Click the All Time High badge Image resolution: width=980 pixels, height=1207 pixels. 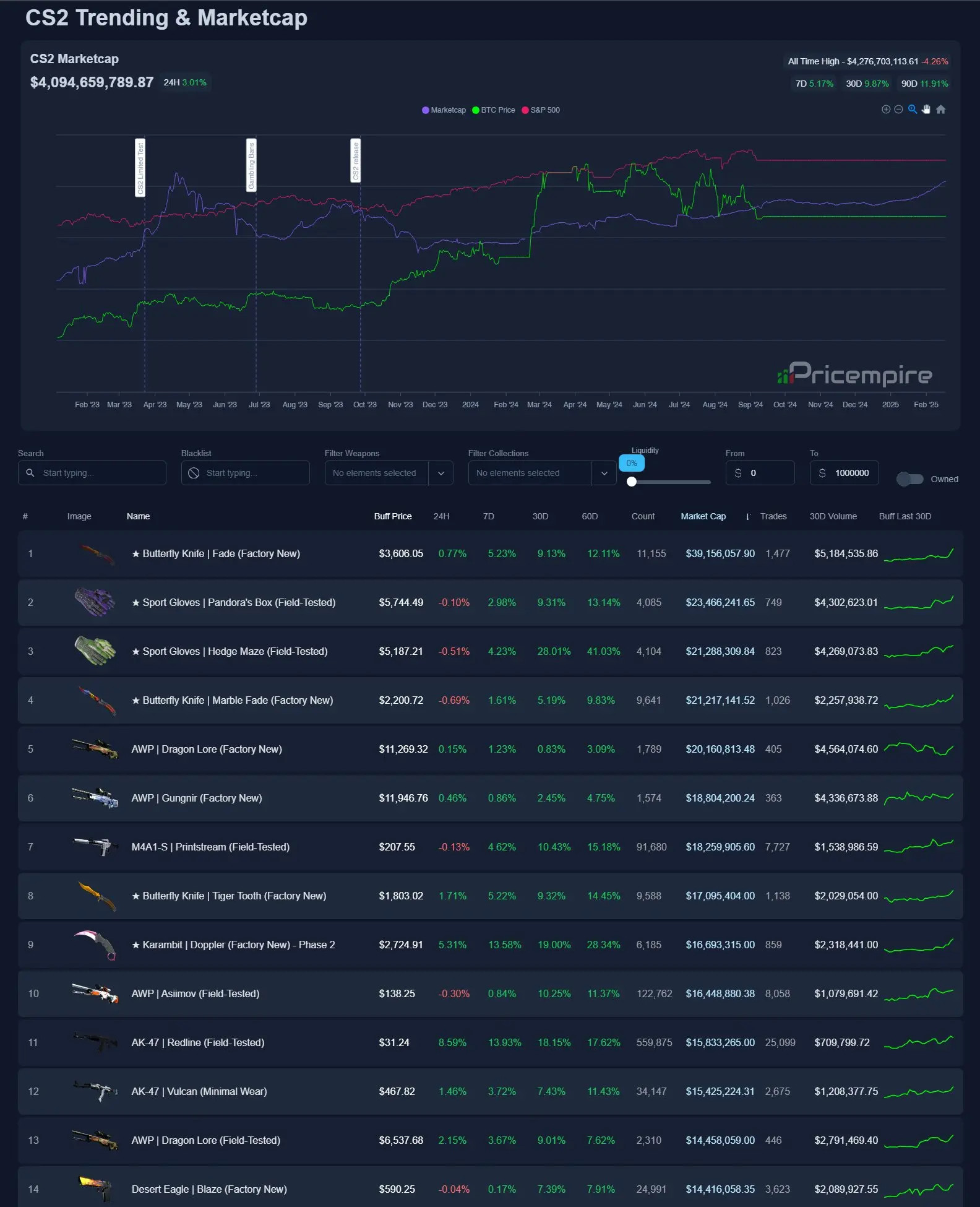click(867, 61)
